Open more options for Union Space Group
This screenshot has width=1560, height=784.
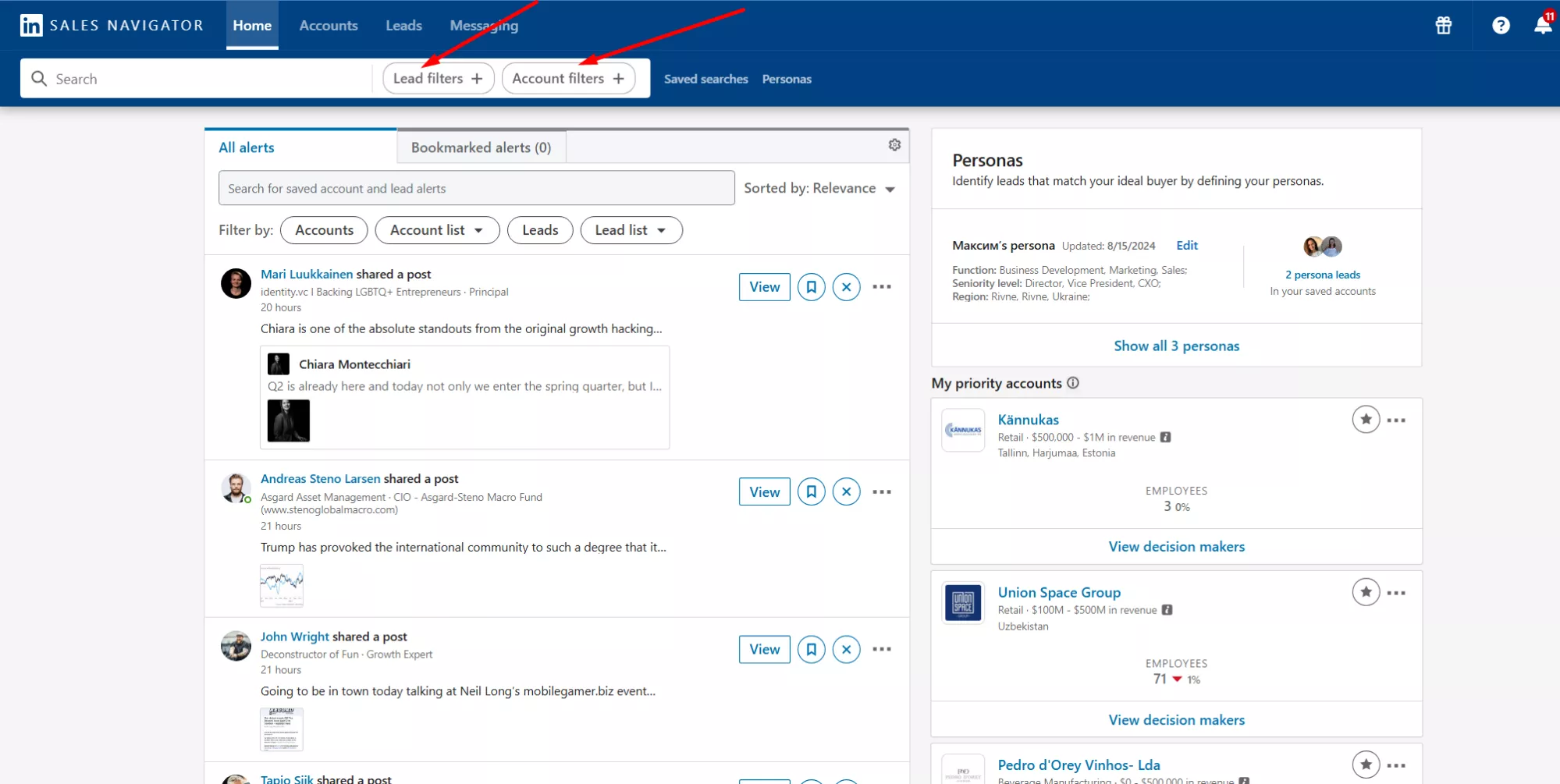[x=1396, y=593]
